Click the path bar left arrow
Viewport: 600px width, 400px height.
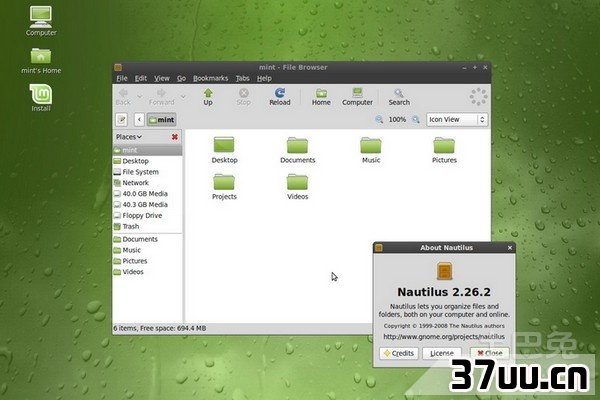point(139,120)
